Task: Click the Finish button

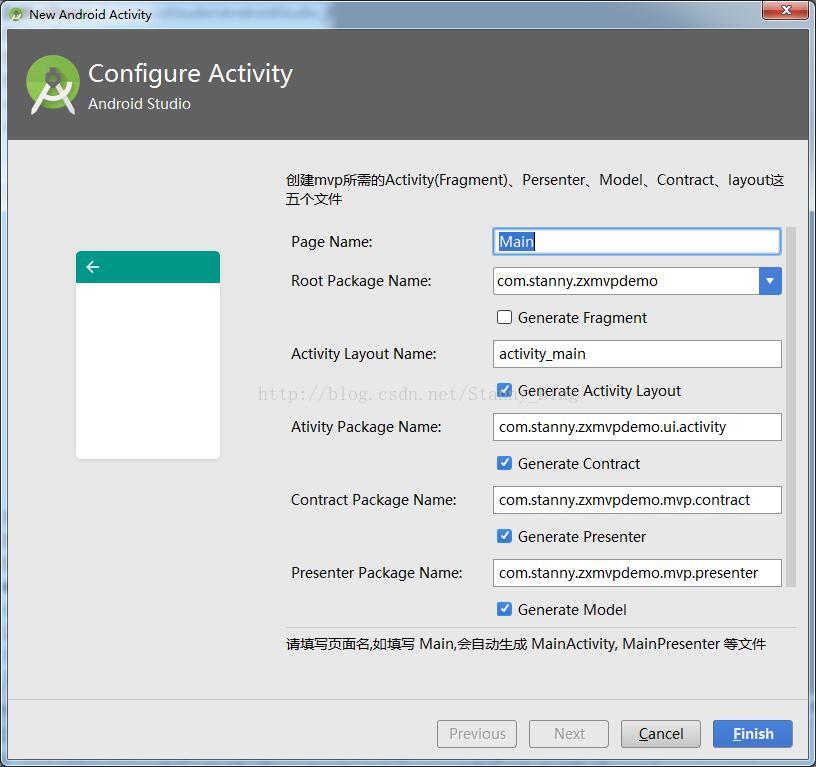Action: click(753, 734)
